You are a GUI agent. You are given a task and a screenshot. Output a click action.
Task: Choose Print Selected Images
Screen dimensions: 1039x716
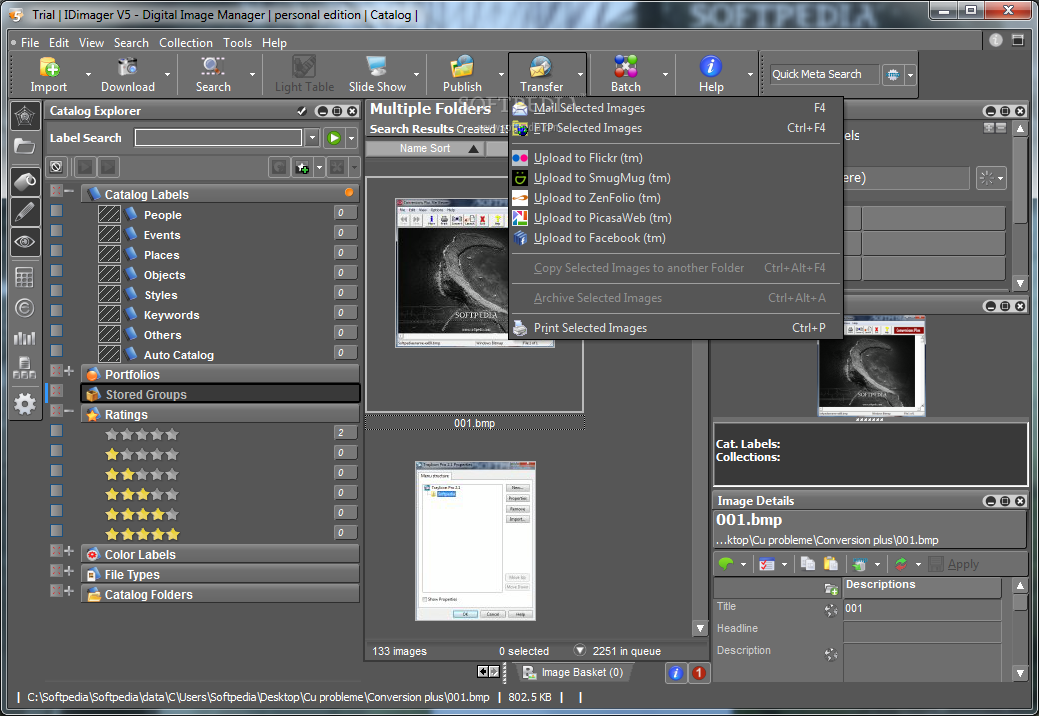pos(675,328)
